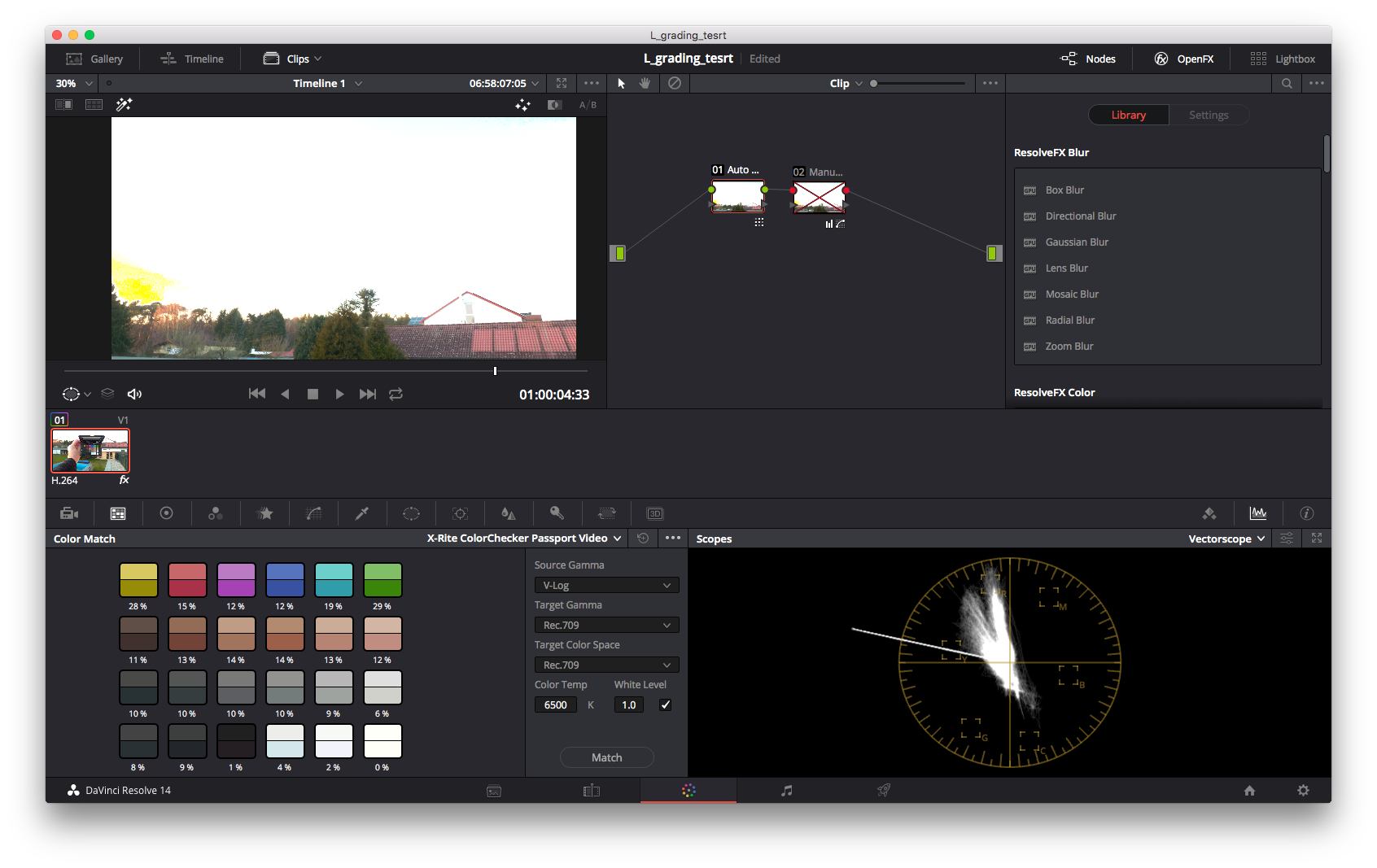Screen dimensions: 1377x868
Task: Open the Source Gamma V-Log dropdown
Action: (607, 585)
